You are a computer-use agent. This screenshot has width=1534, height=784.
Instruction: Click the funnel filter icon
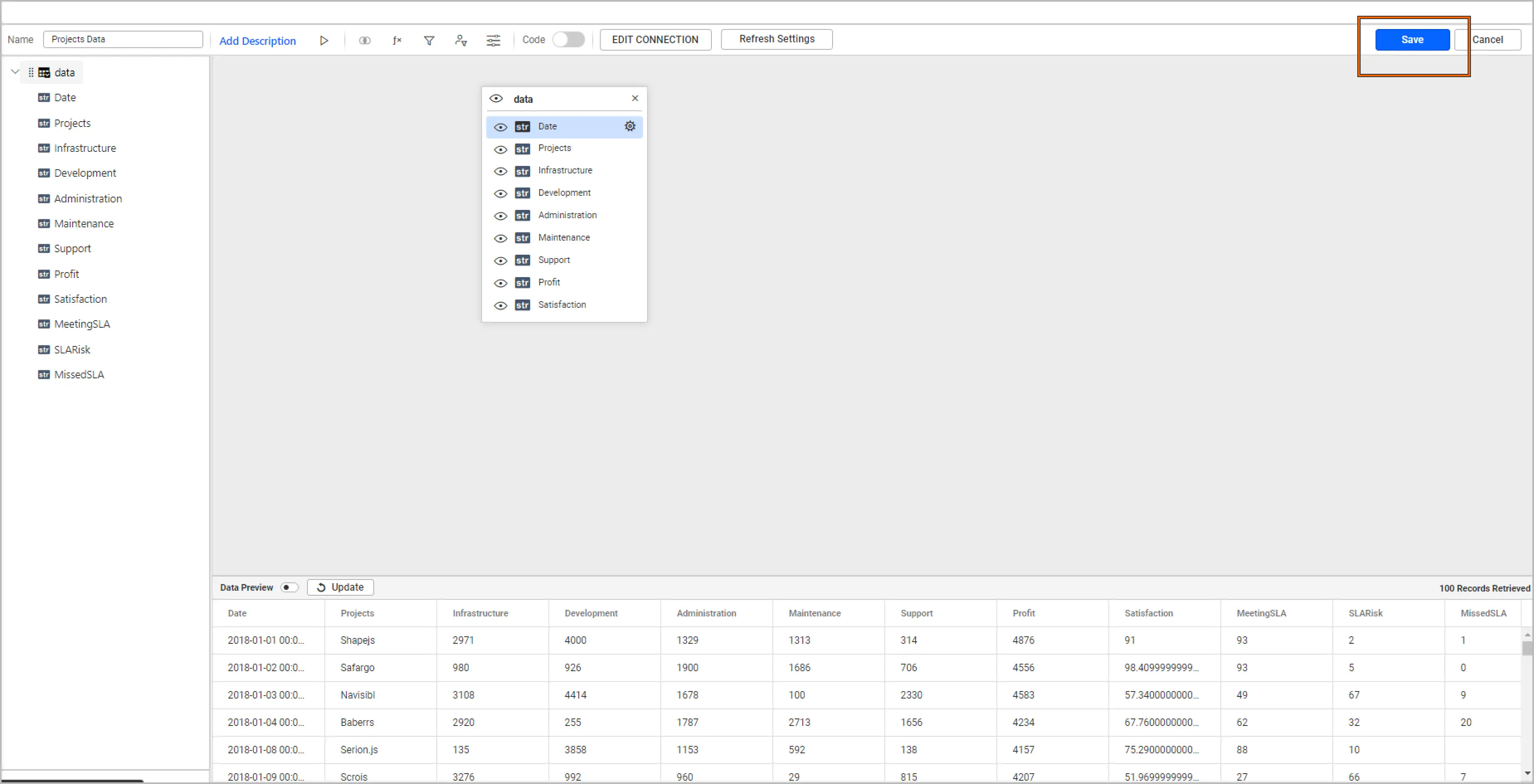pos(429,41)
